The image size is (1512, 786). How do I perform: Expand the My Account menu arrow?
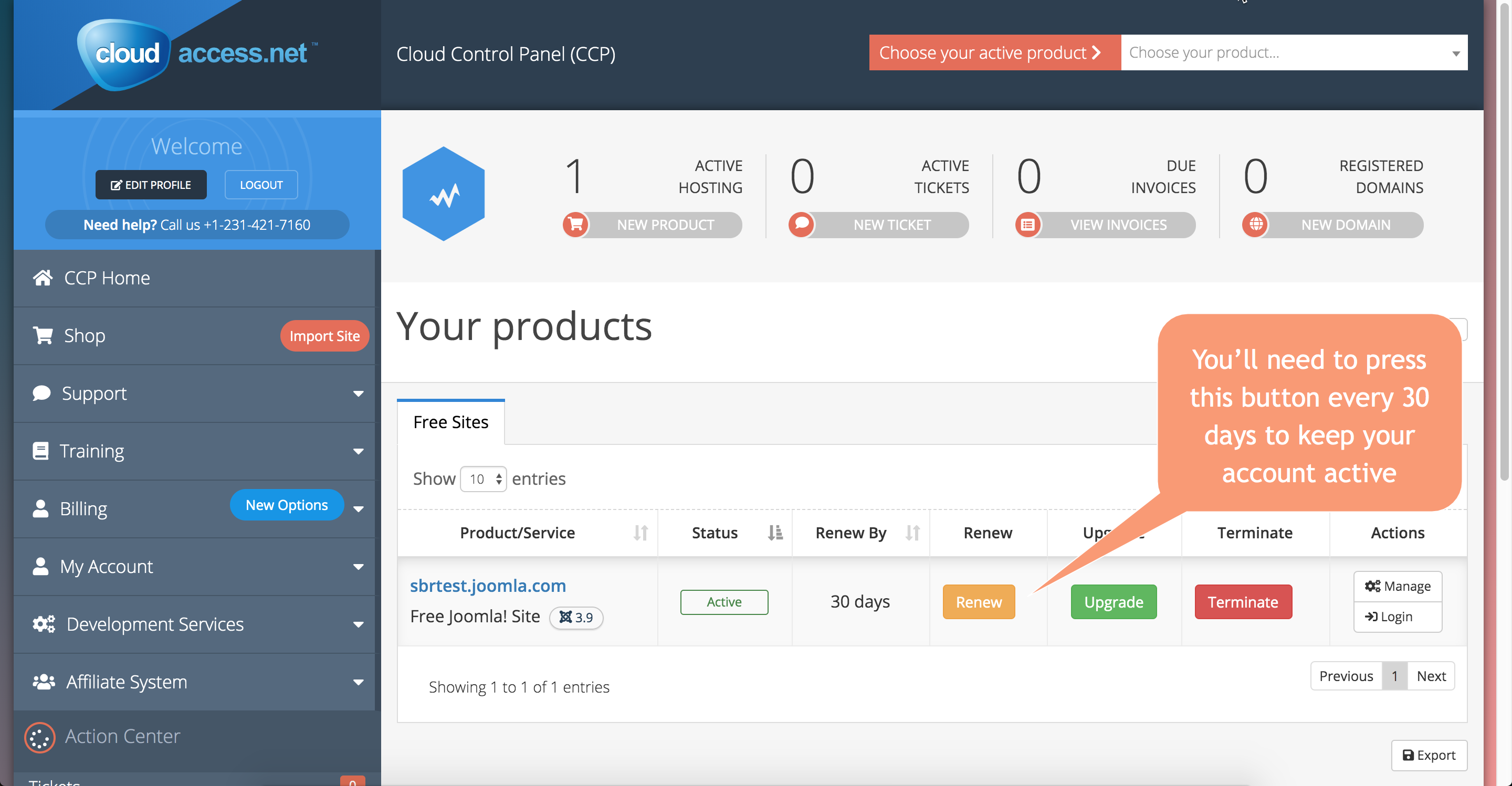point(358,567)
